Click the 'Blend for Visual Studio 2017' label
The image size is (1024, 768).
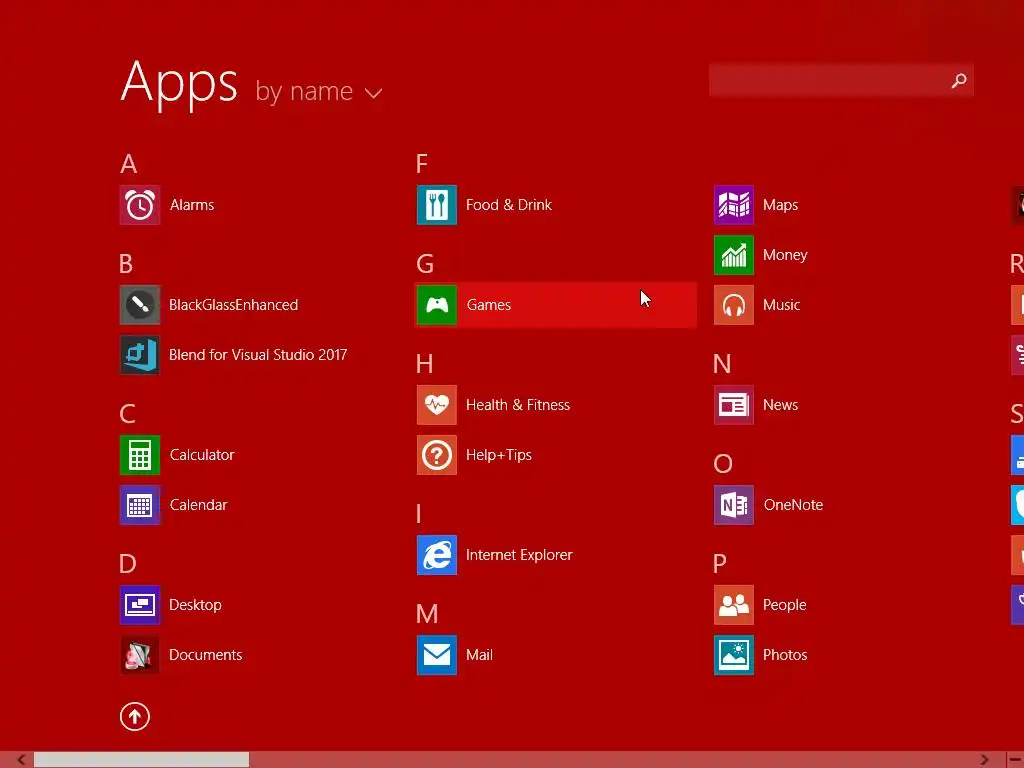point(258,355)
